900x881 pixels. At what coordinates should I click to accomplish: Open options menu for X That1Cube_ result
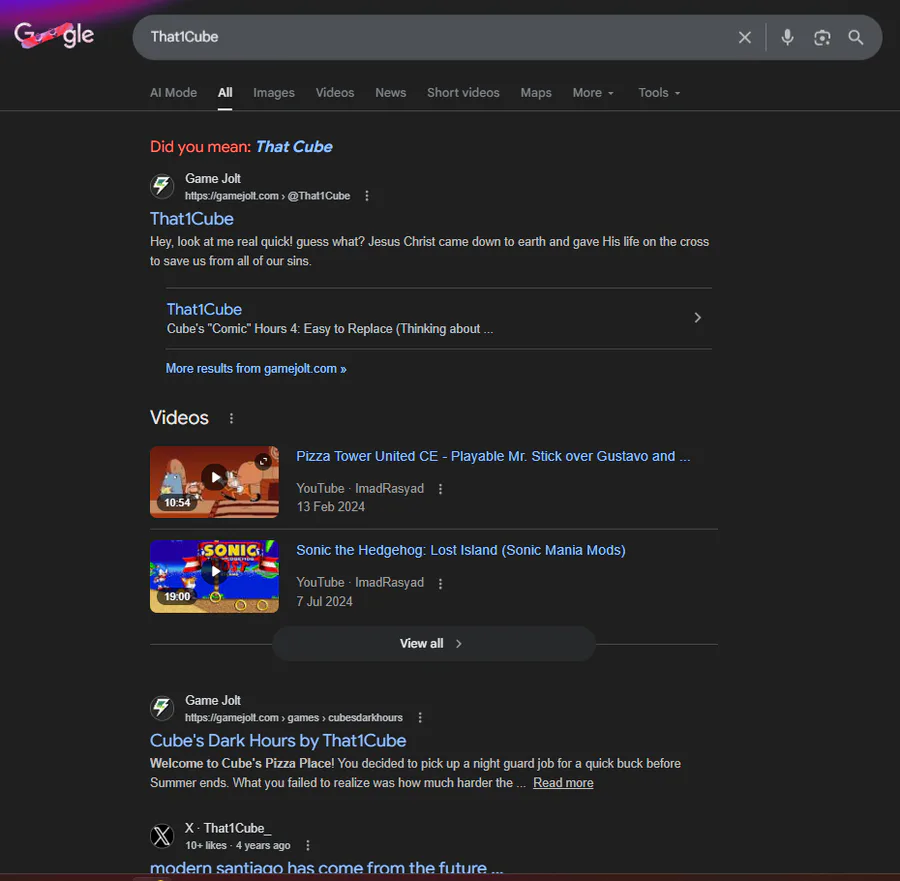pos(308,845)
